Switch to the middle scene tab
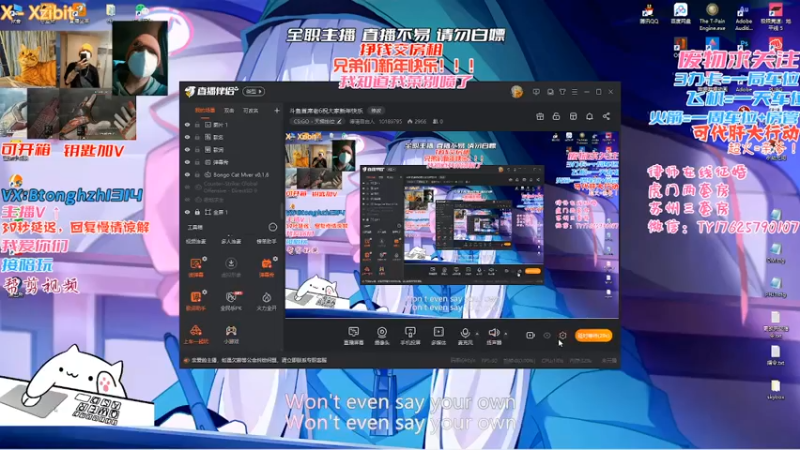Viewport: 800px width, 450px height. pos(229,110)
